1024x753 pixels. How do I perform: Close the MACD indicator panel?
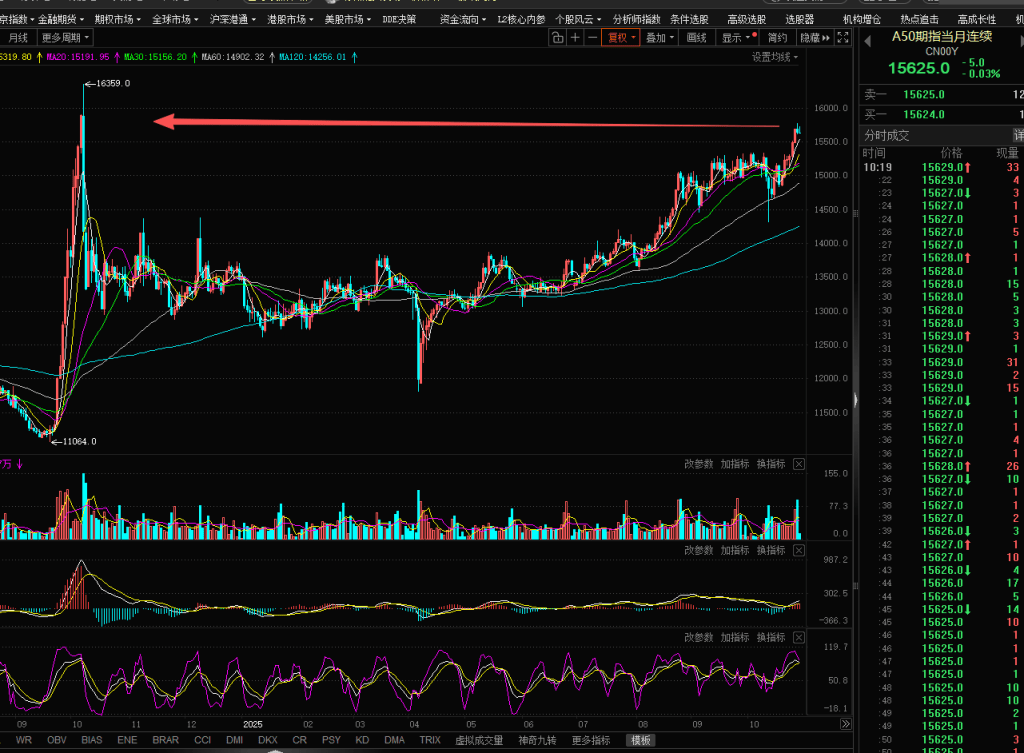pyautogui.click(x=799, y=550)
